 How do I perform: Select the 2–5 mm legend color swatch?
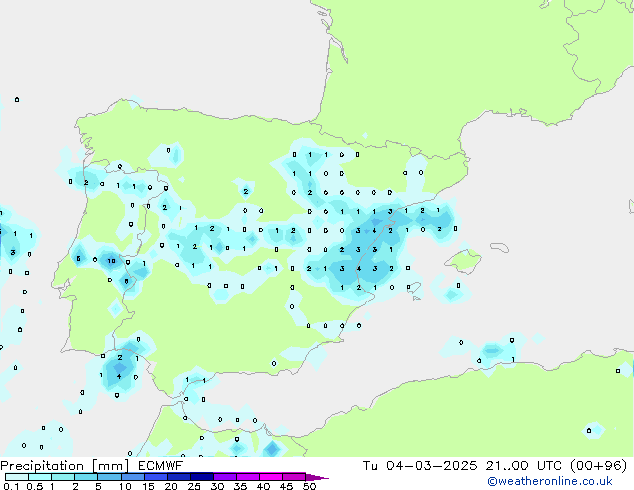pyautogui.click(x=86, y=477)
